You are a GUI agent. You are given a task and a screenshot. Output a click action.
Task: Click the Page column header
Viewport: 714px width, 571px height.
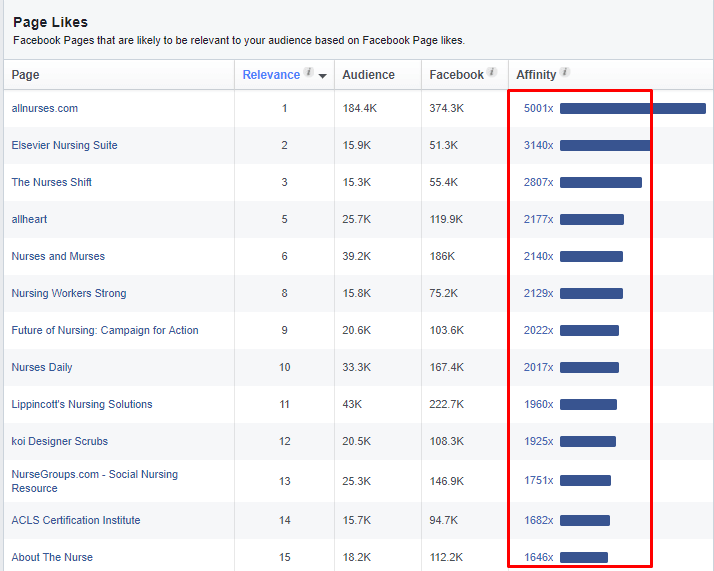point(26,75)
